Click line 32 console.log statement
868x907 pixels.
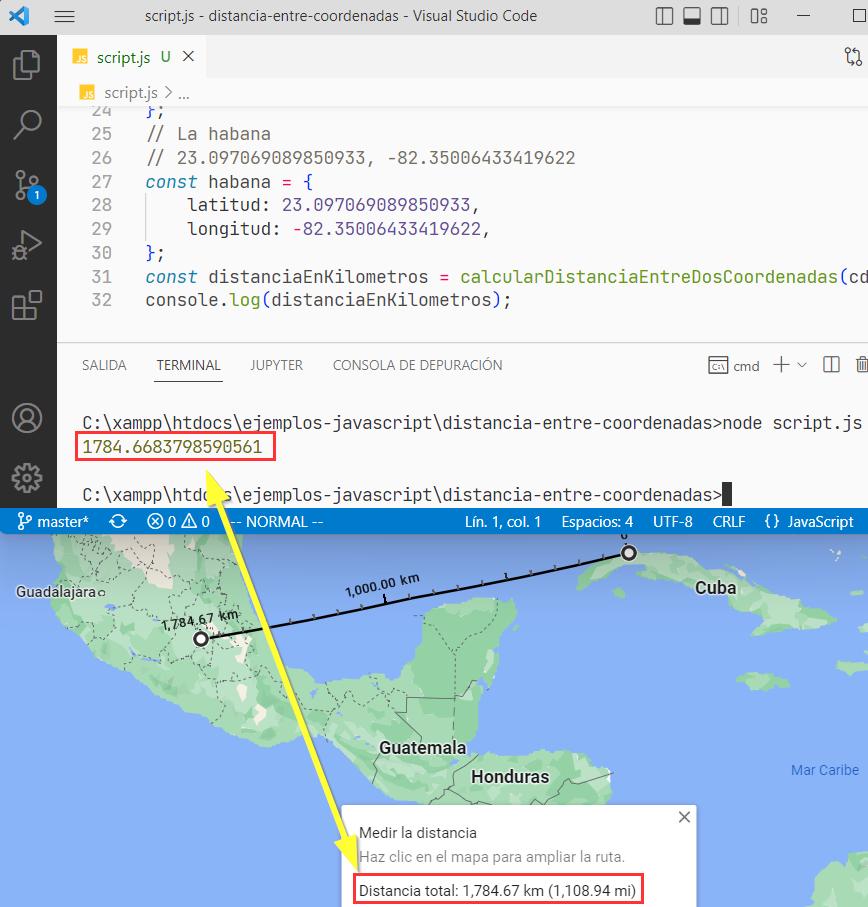328,300
